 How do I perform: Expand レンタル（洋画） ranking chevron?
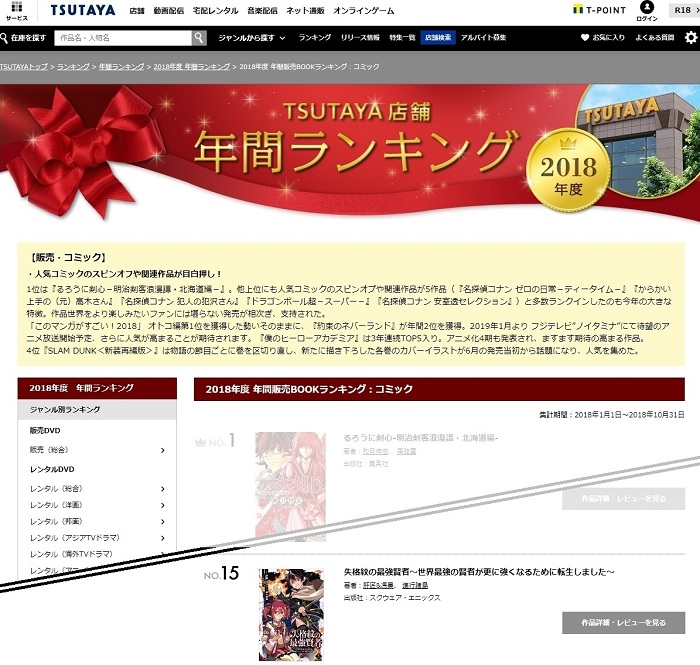click(163, 505)
